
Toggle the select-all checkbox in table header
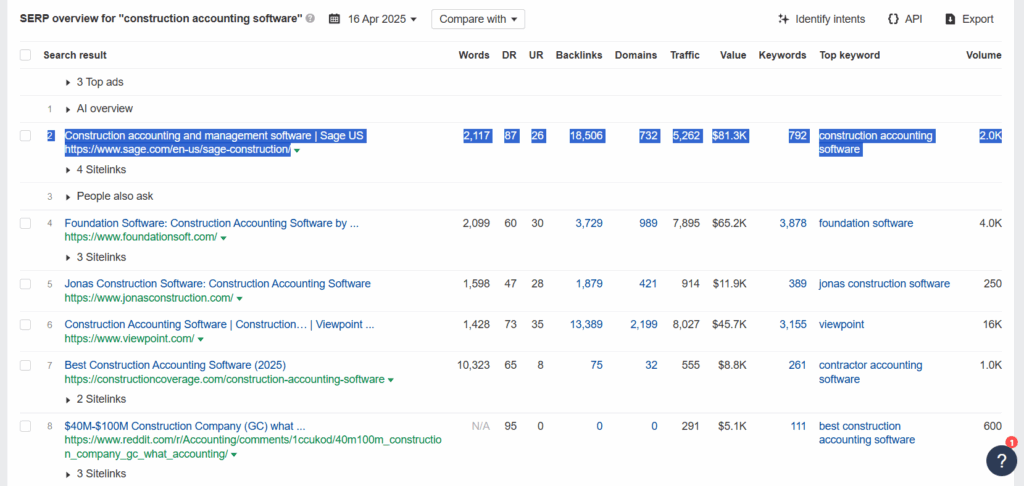click(25, 55)
